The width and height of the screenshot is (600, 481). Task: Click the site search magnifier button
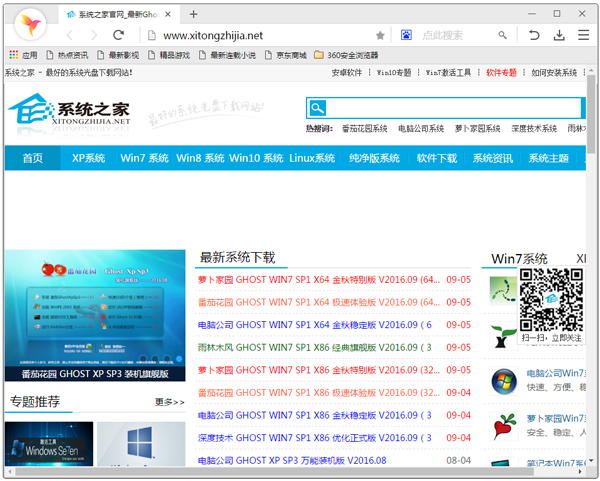tap(317, 108)
